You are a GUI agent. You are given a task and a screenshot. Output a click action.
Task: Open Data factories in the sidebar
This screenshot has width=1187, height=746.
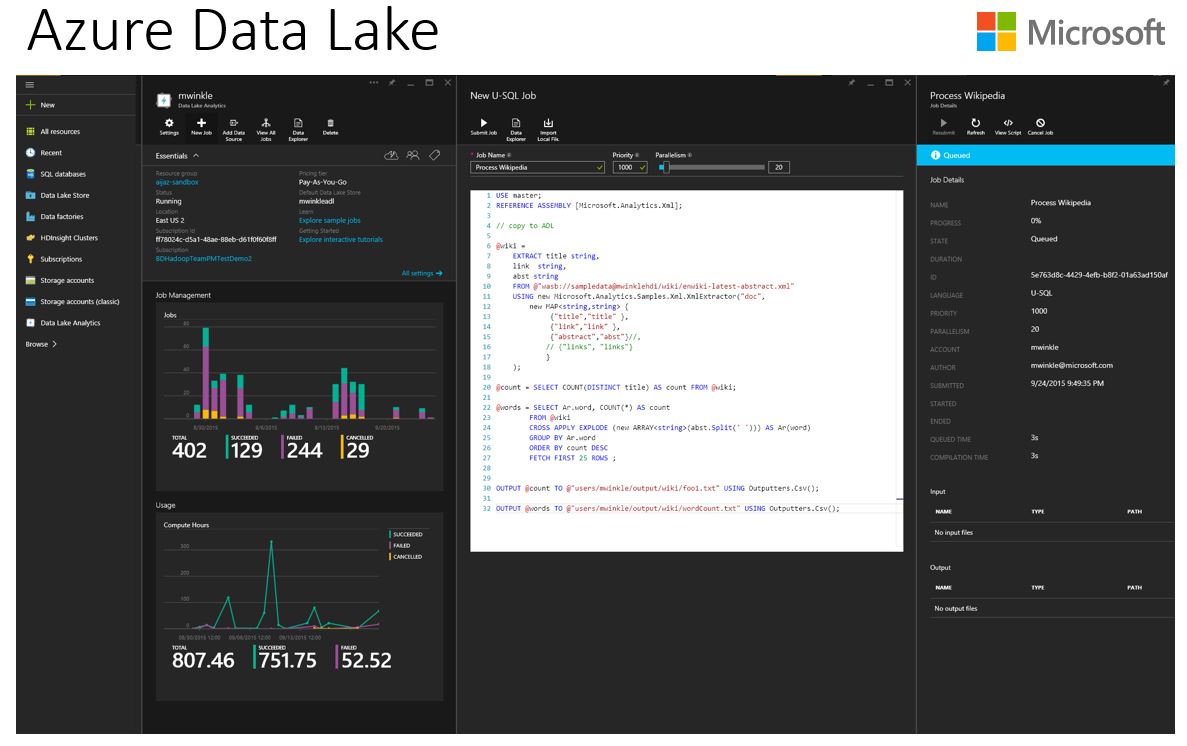pos(55,217)
